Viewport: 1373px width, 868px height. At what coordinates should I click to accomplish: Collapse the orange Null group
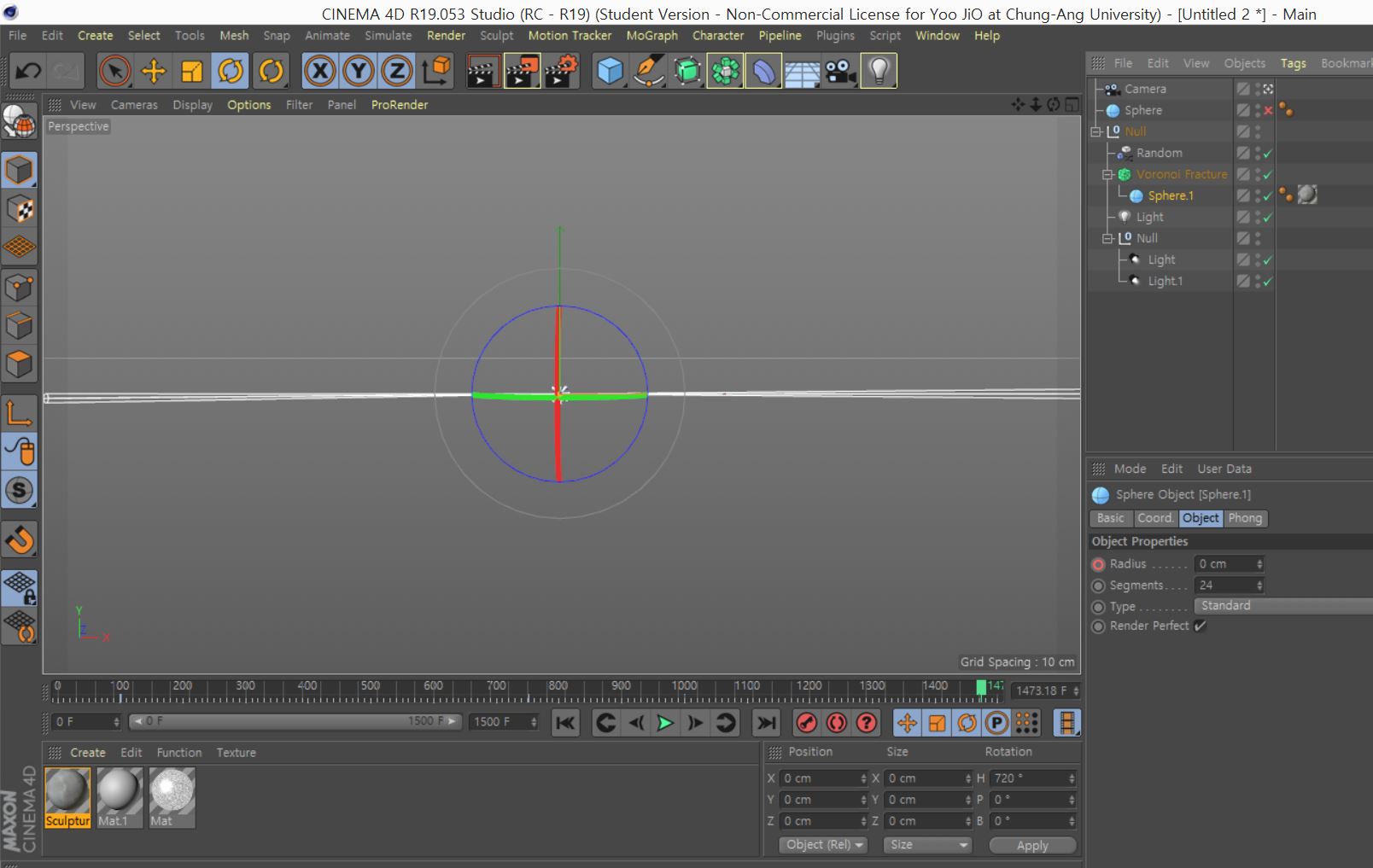pyautogui.click(x=1096, y=131)
